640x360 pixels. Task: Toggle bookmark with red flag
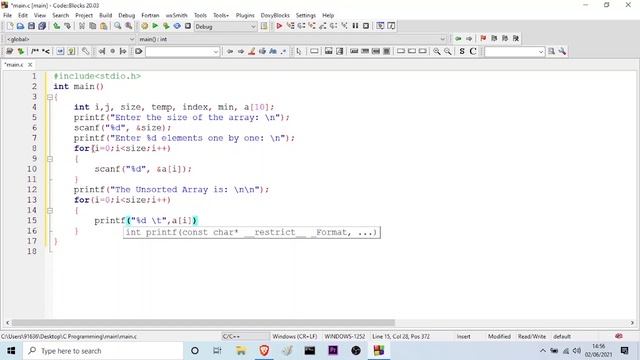pos(483,38)
